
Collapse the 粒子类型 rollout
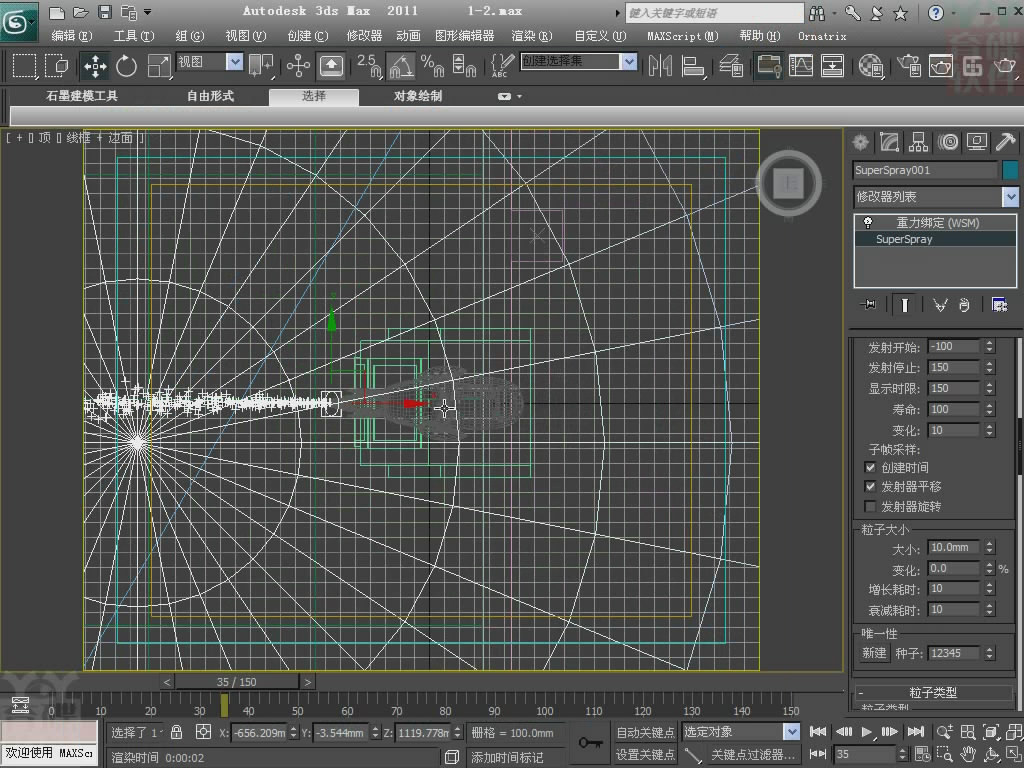(934, 693)
